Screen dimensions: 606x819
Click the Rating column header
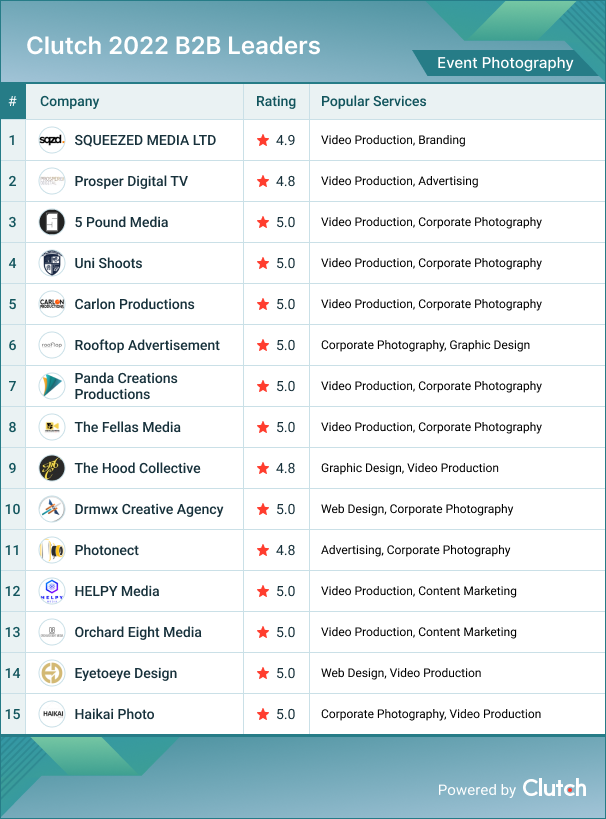point(276,101)
